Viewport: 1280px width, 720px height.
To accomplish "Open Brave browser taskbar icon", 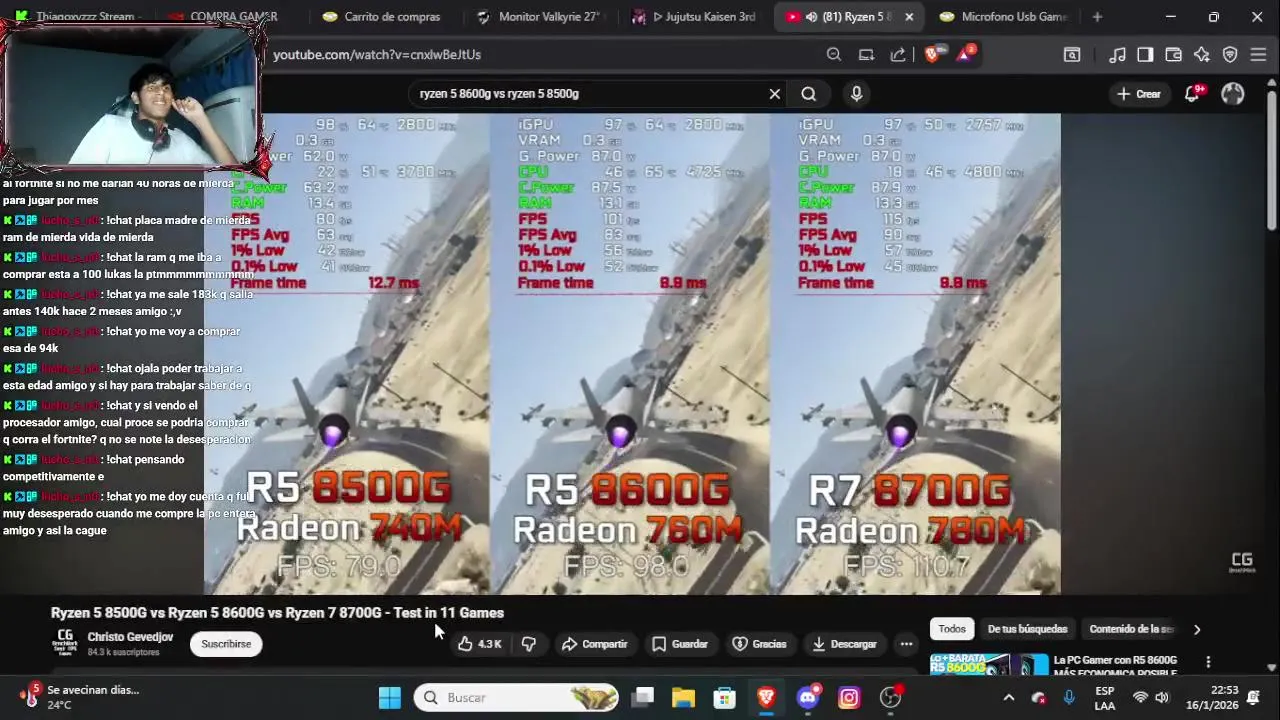I will tap(766, 698).
